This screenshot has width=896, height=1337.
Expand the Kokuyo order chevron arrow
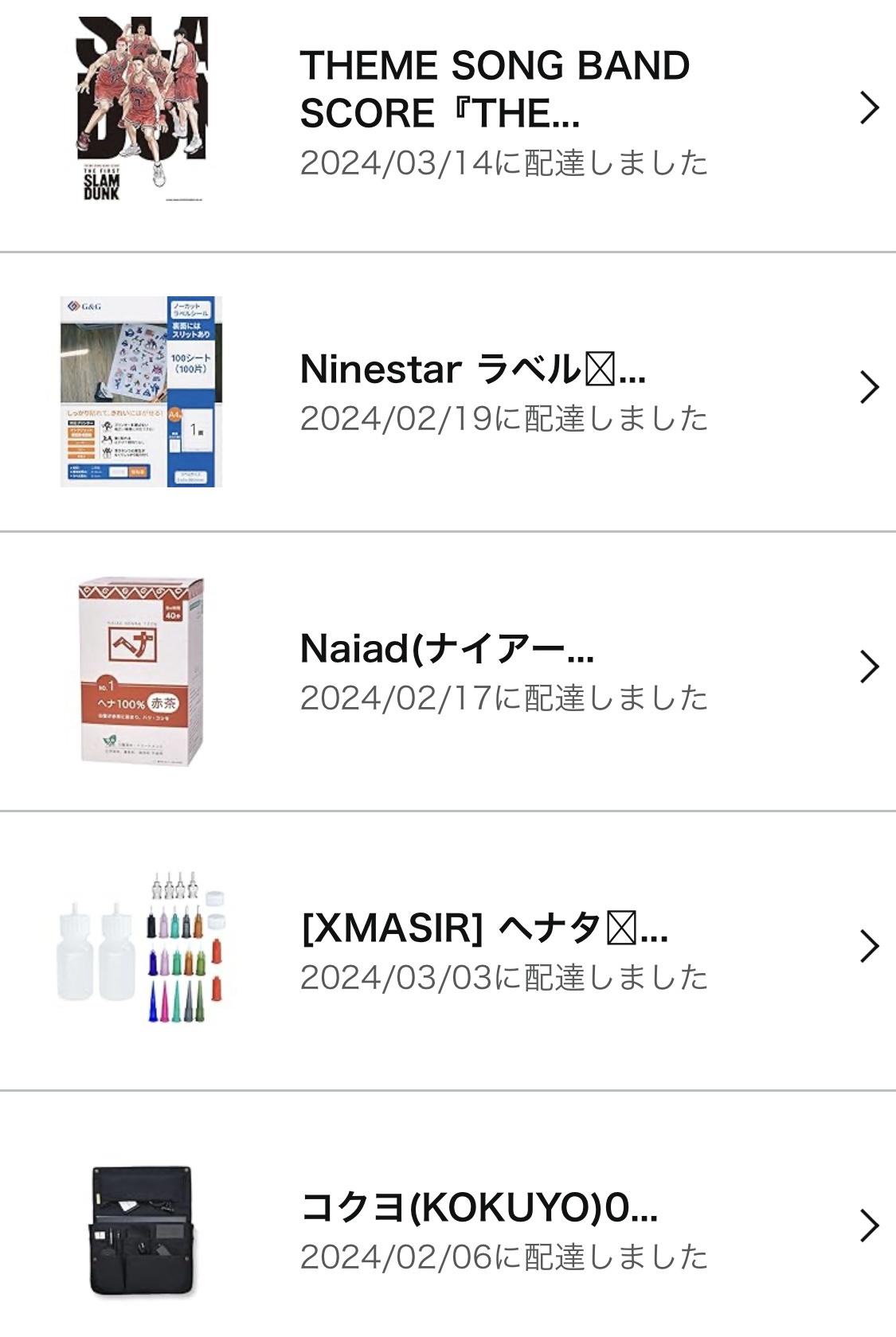click(869, 1226)
